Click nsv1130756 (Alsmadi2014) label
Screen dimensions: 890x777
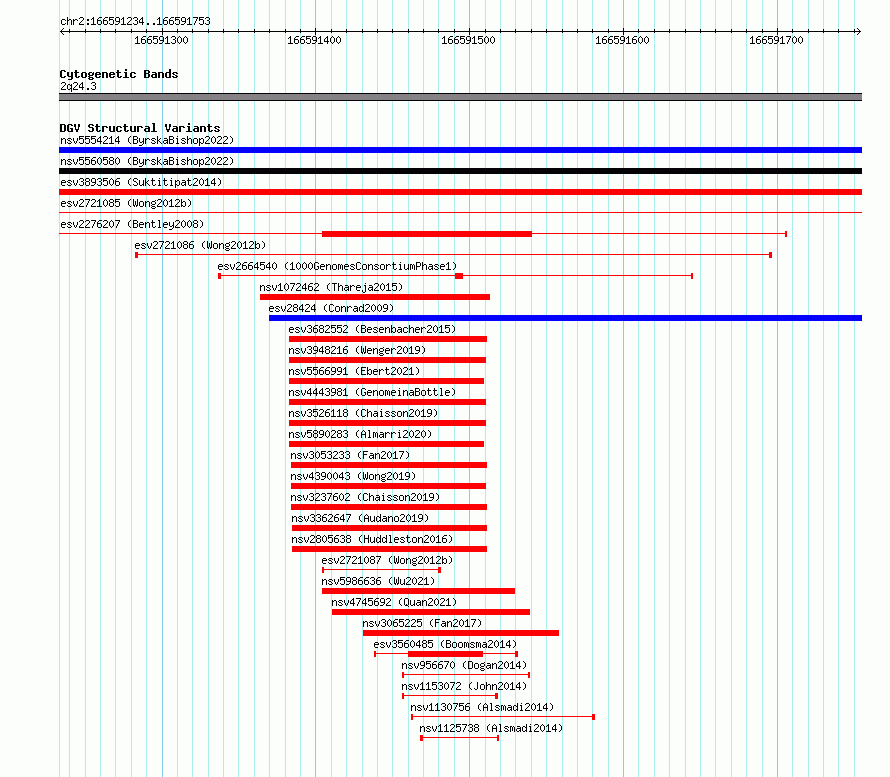[x=482, y=707]
